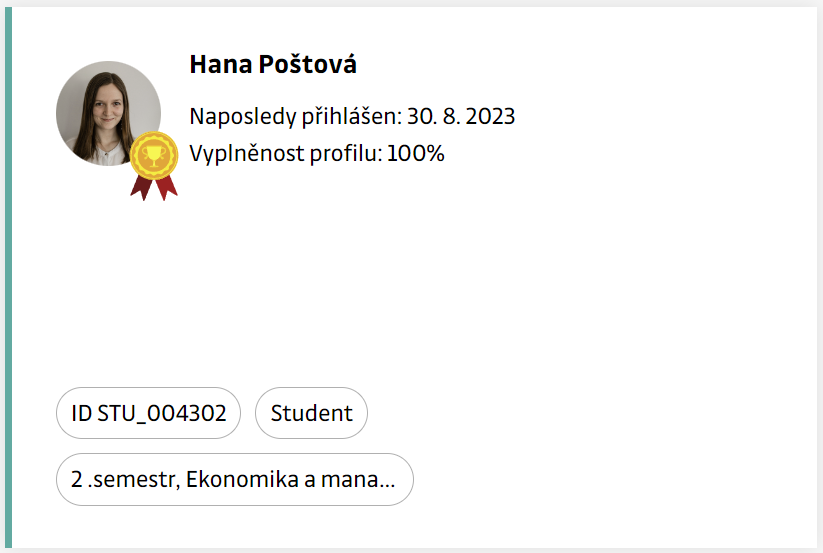This screenshot has height=553, width=823.
Task: Click the trophy cup symbol inside medallion
Action: click(154, 154)
